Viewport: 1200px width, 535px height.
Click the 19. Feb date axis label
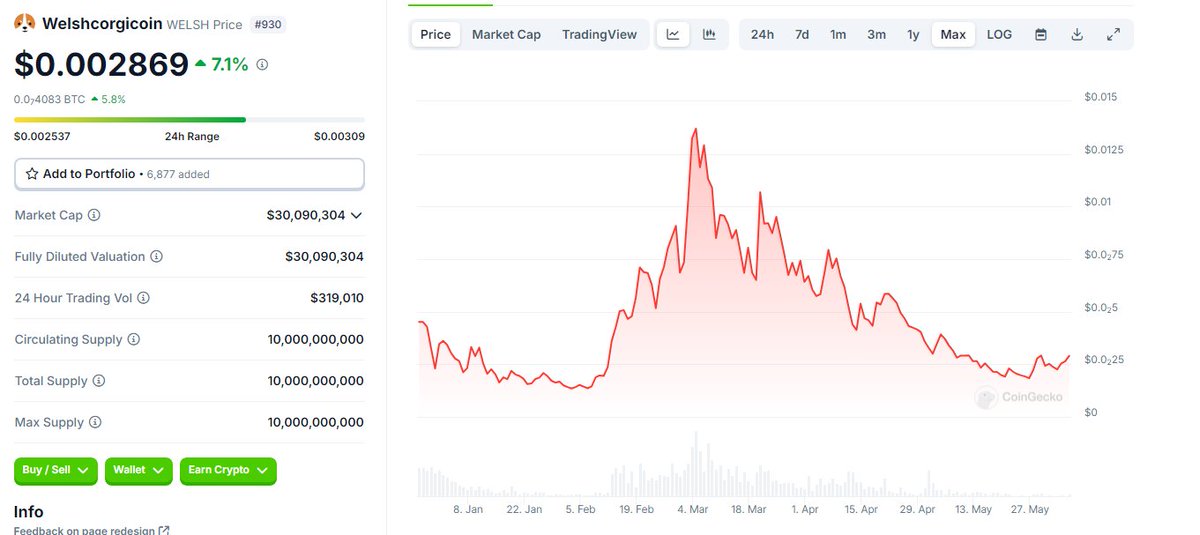(x=636, y=509)
